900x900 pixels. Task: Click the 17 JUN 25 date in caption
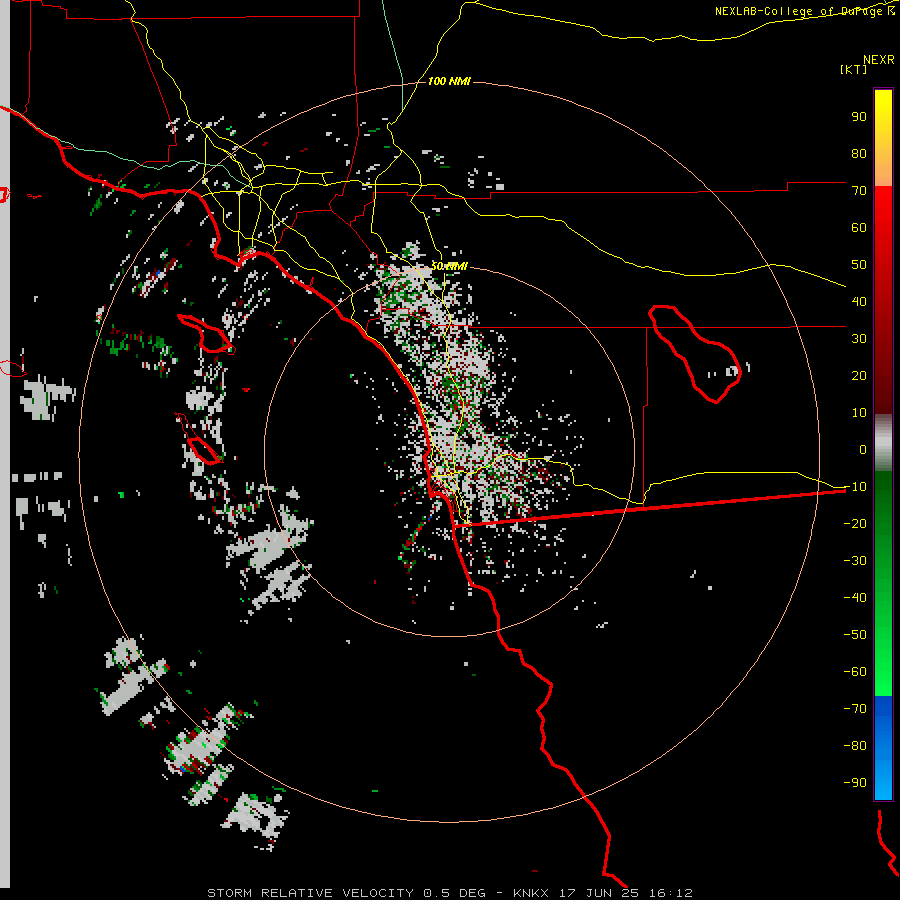click(x=599, y=893)
